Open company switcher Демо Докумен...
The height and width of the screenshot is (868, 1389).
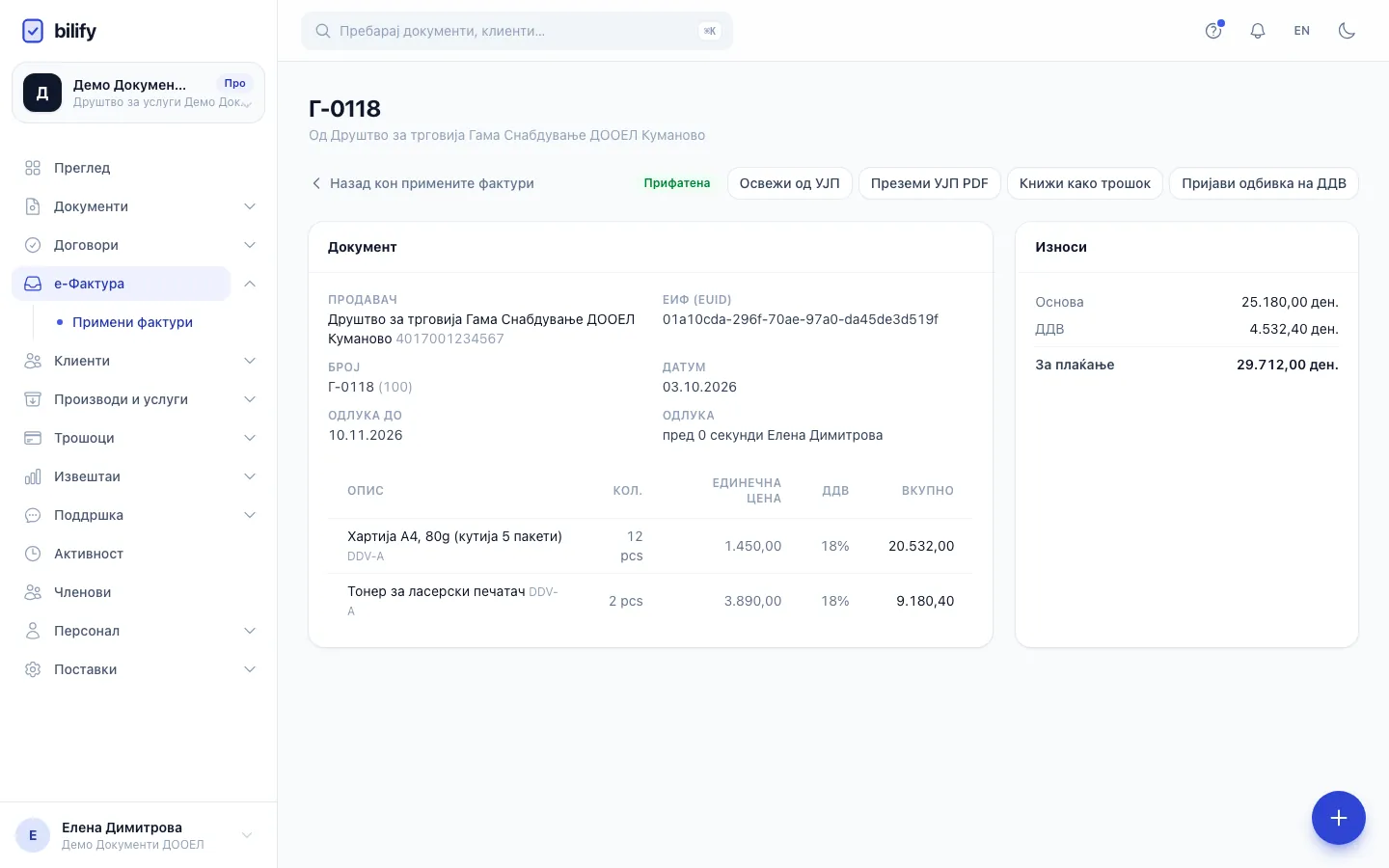pos(138,93)
